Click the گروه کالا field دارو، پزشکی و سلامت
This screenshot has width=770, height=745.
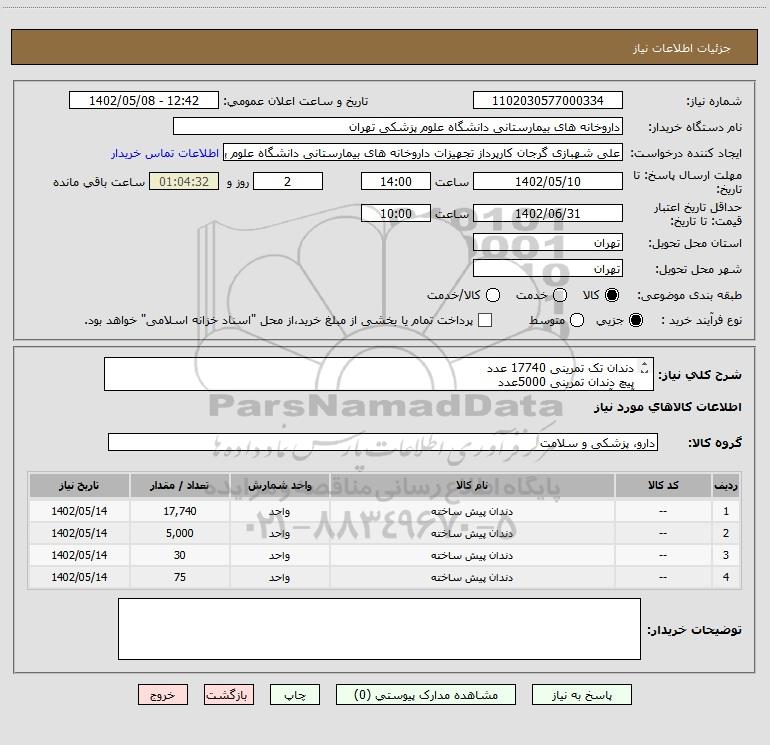point(383,442)
